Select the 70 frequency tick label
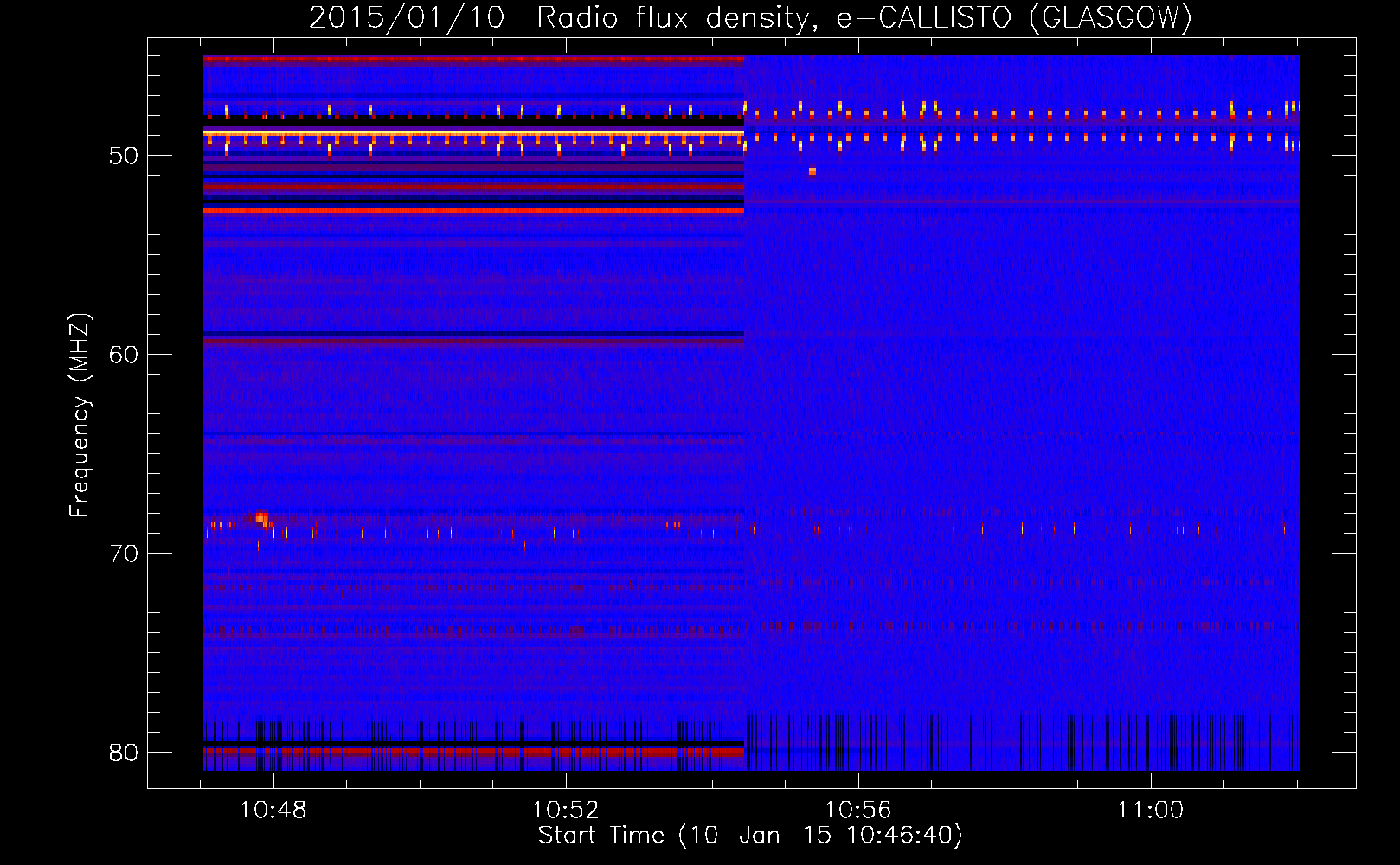Image resolution: width=1400 pixels, height=865 pixels. (124, 554)
